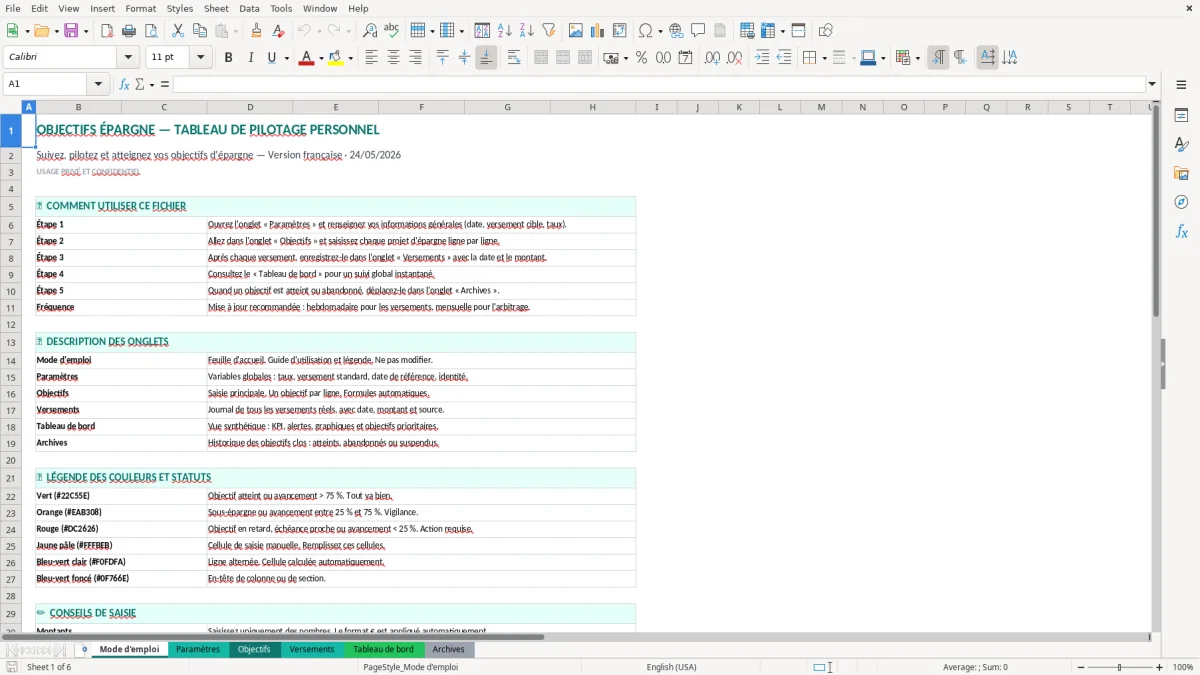Click the Add Decimal Place icon

click(x=712, y=58)
